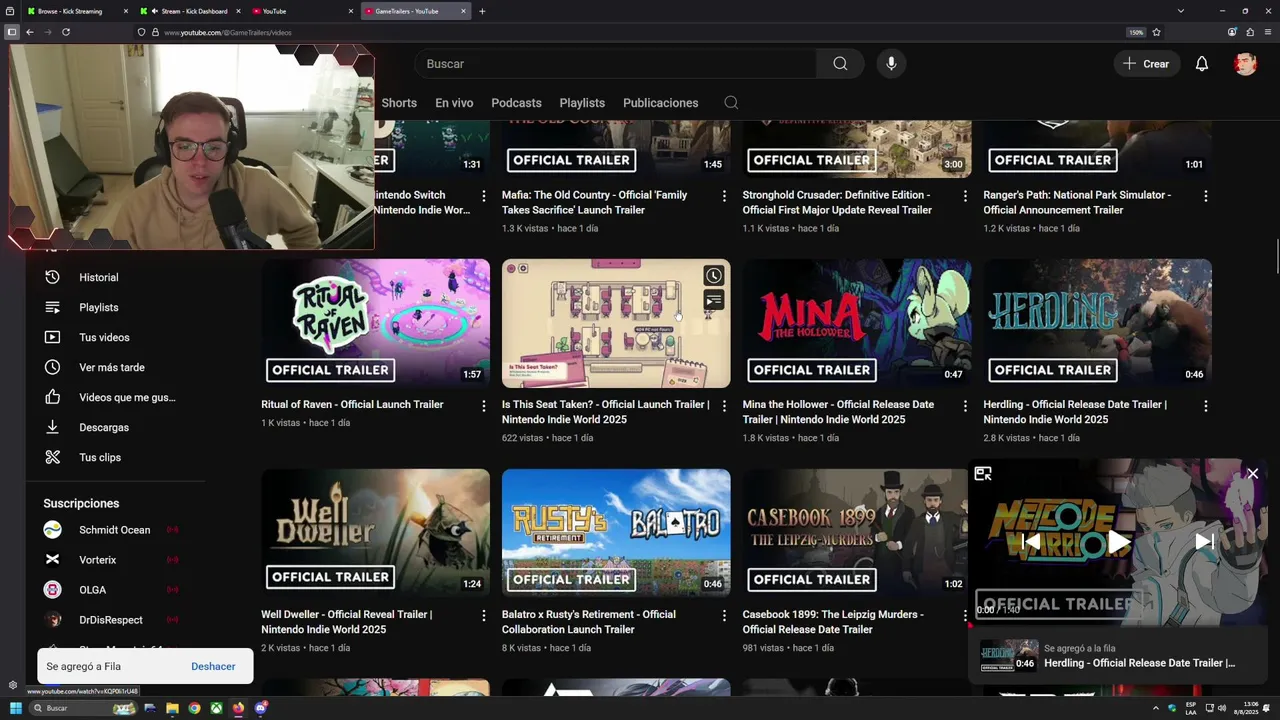
Task: Add Is This Seat Taken to Watch Later
Action: click(x=713, y=276)
